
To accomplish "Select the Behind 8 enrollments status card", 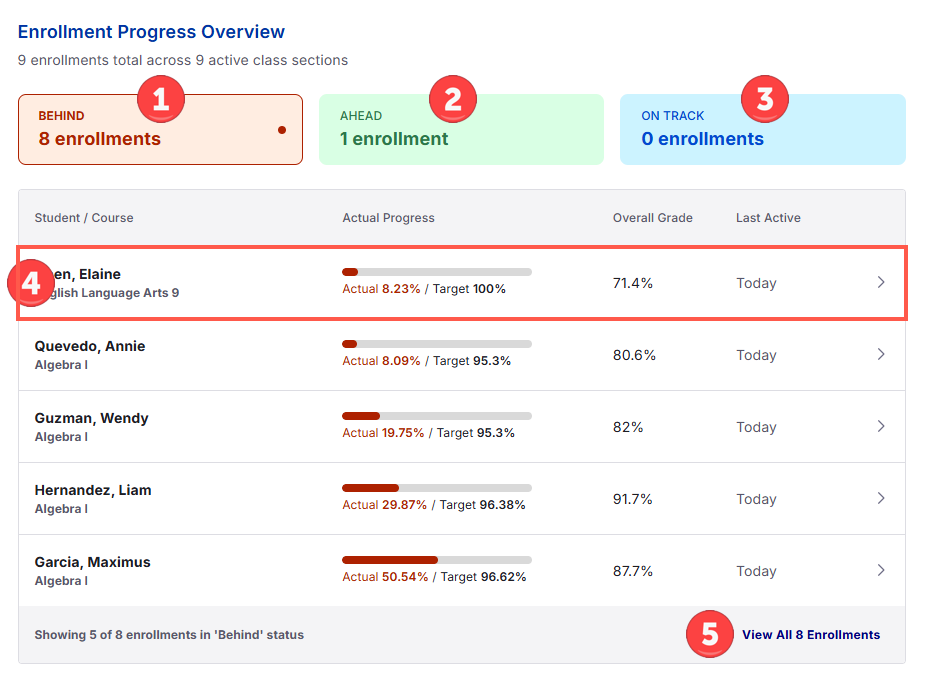I will [x=160, y=129].
